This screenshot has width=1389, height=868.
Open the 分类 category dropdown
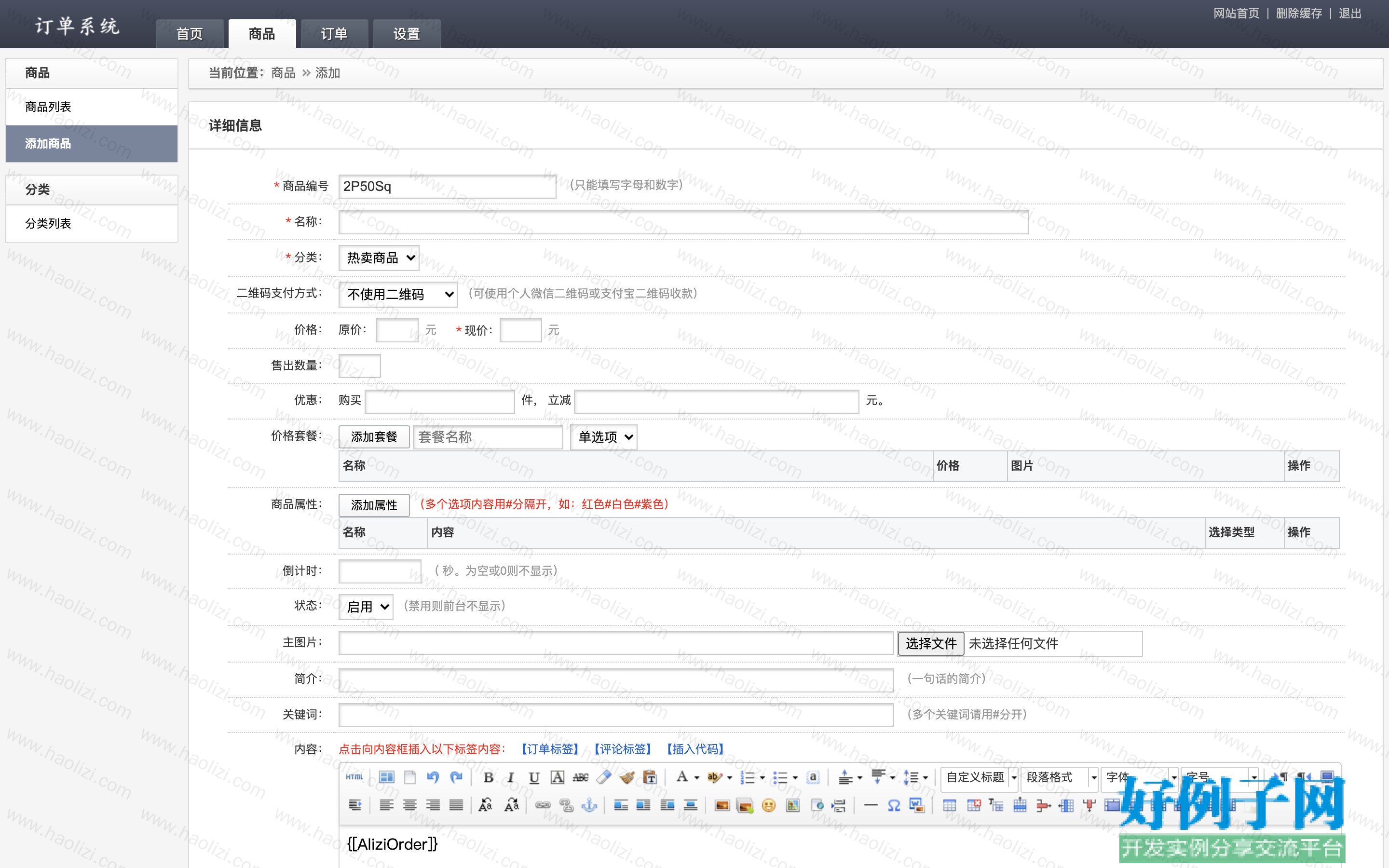click(x=379, y=258)
